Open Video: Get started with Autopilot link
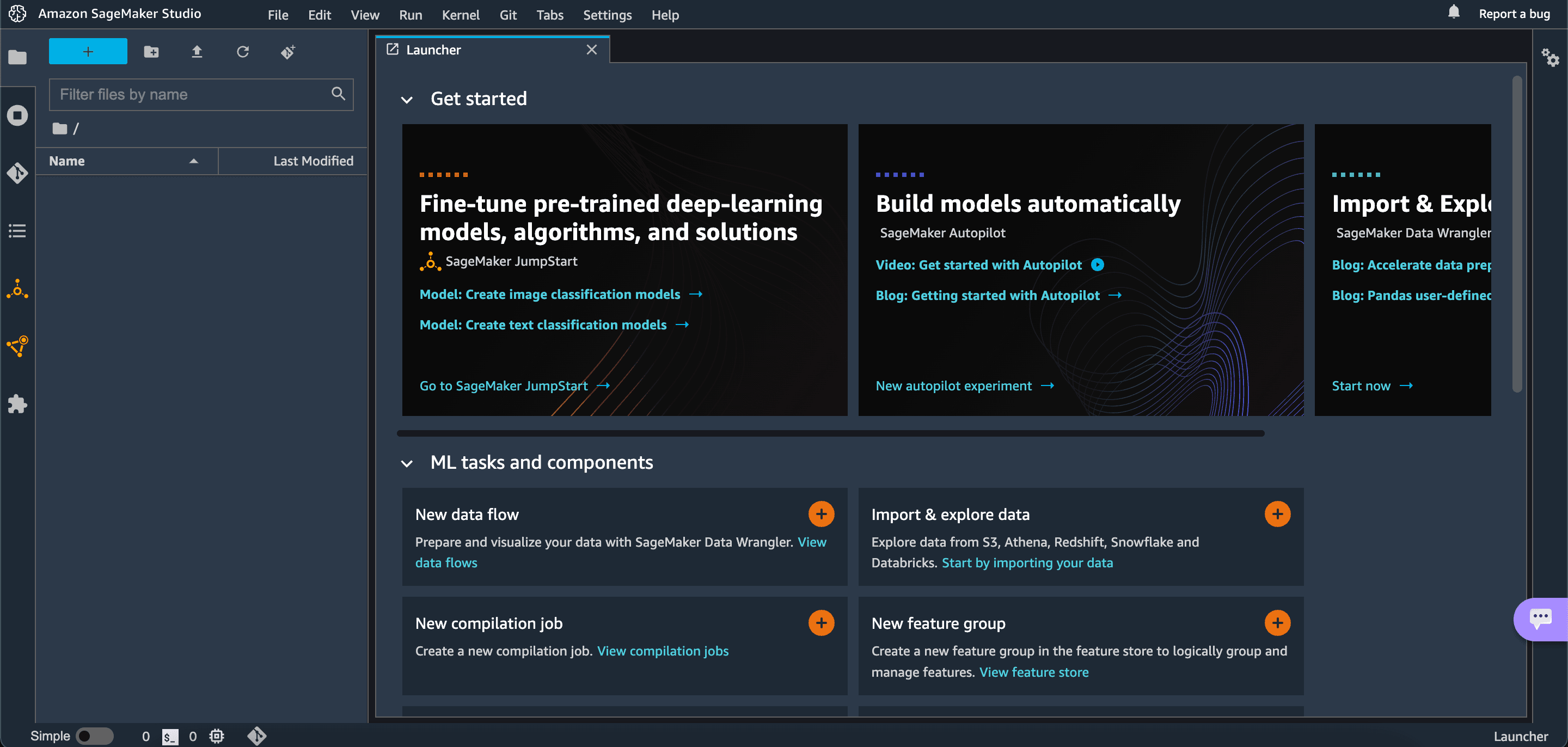Viewport: 1568px width, 747px height. point(979,265)
